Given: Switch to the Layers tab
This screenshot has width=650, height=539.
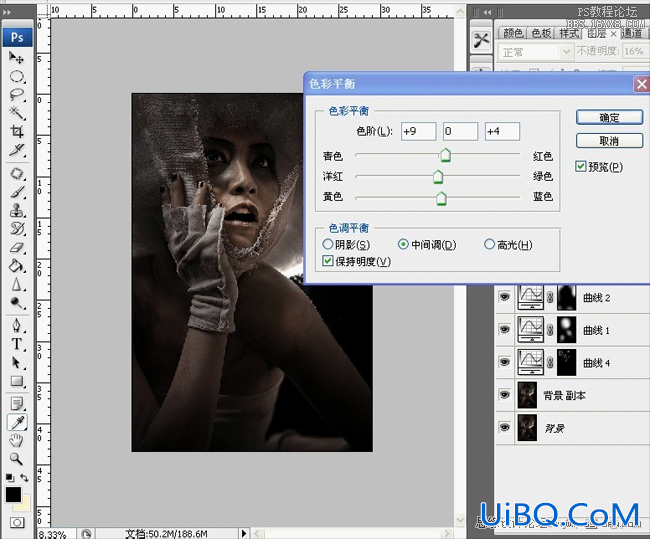Looking at the screenshot, I should pos(597,33).
